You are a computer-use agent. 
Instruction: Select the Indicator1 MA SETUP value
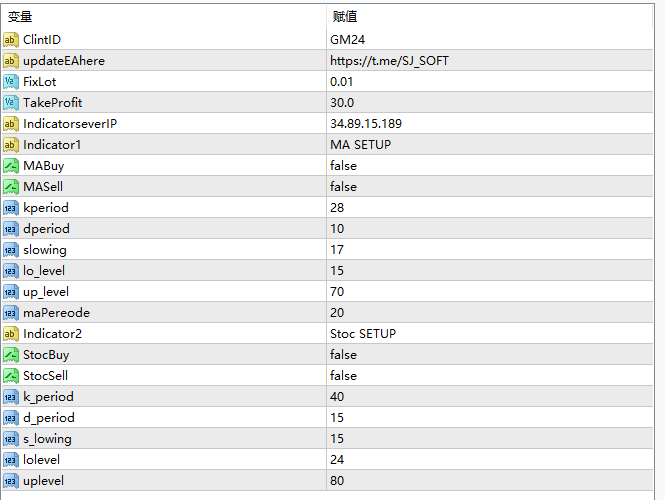[x=360, y=145]
